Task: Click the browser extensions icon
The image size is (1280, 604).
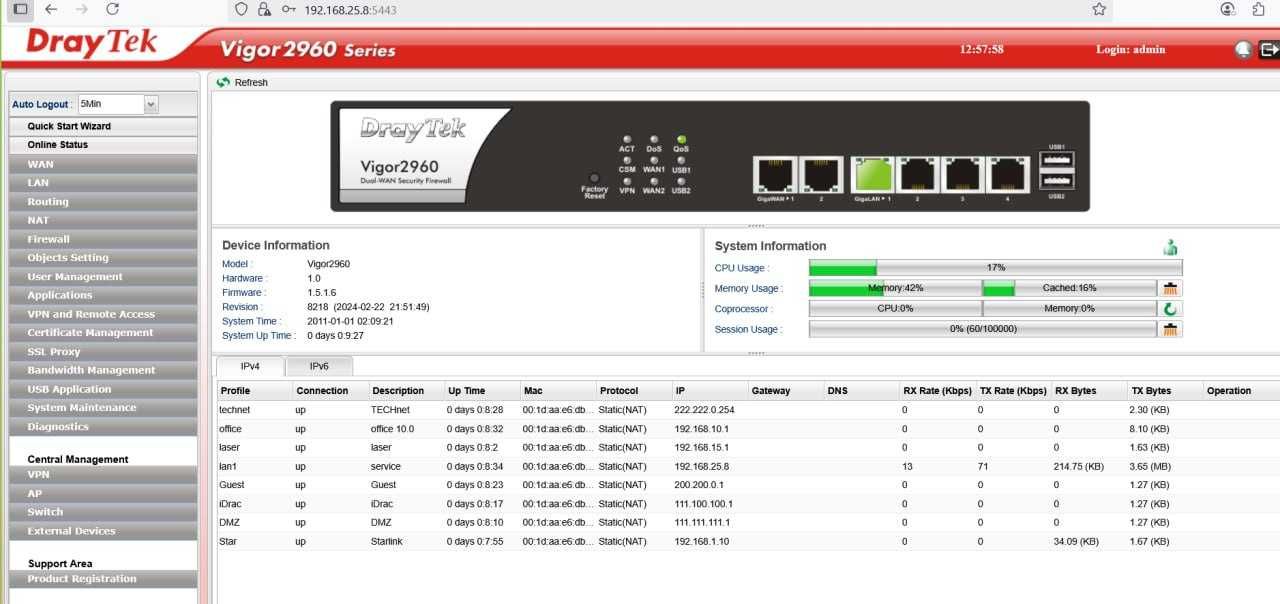Action: [x=1258, y=9]
